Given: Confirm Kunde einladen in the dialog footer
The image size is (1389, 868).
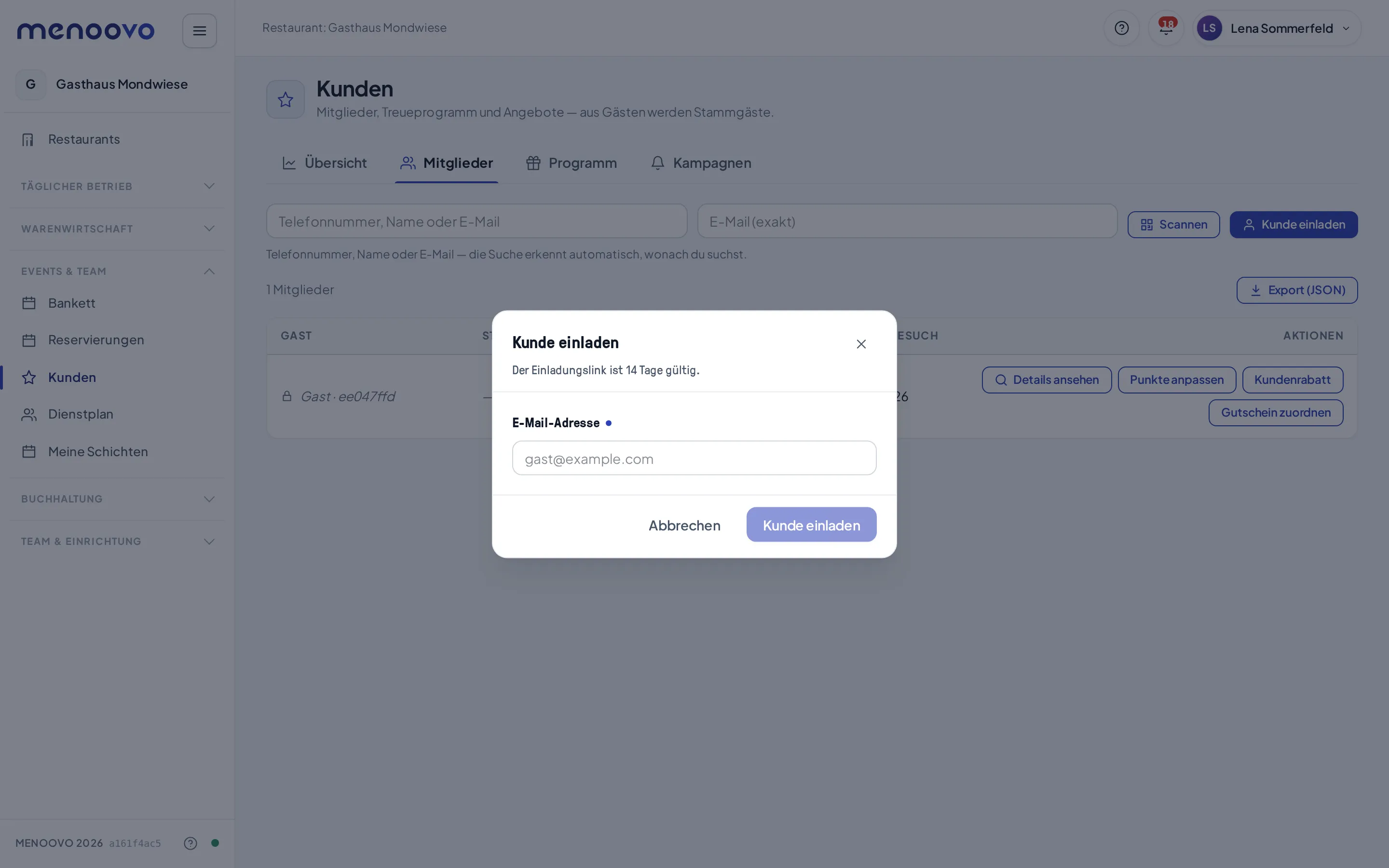Looking at the screenshot, I should click(x=811, y=525).
